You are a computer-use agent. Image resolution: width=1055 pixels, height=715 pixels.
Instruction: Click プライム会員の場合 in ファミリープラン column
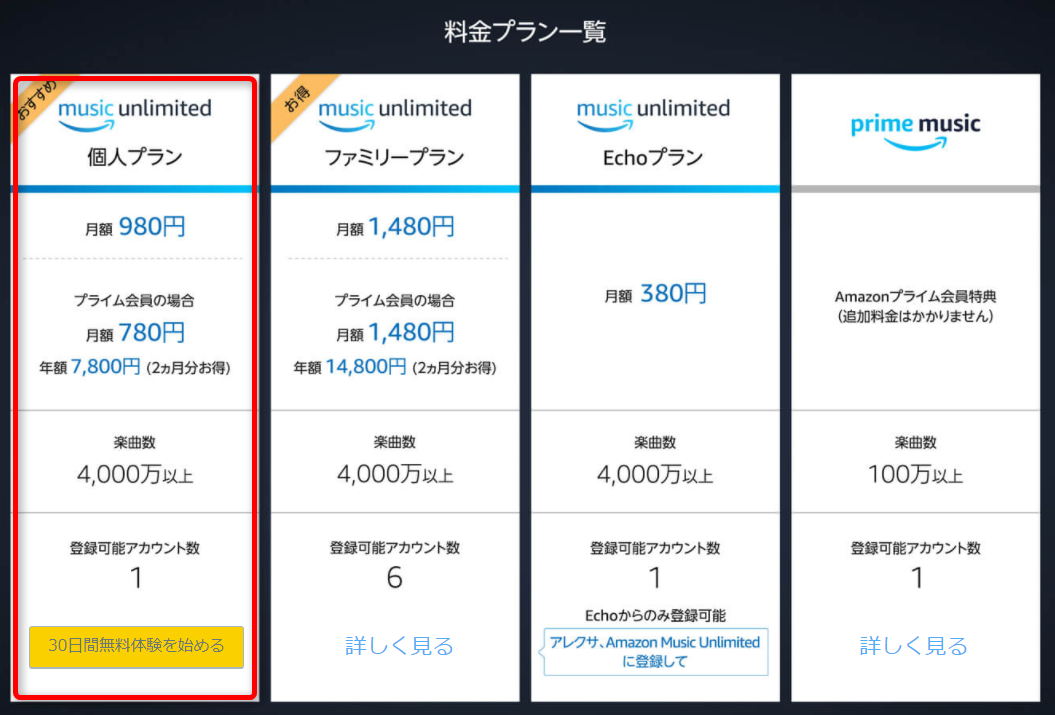(395, 301)
